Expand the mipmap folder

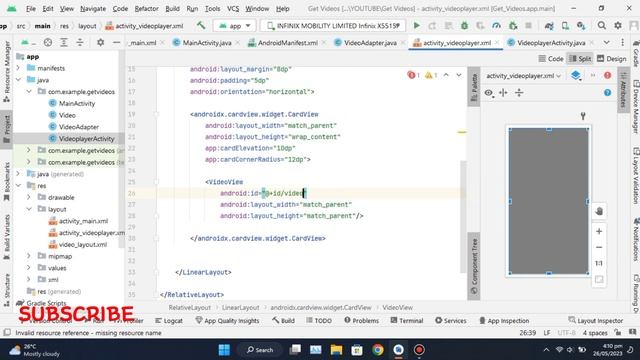[29, 256]
